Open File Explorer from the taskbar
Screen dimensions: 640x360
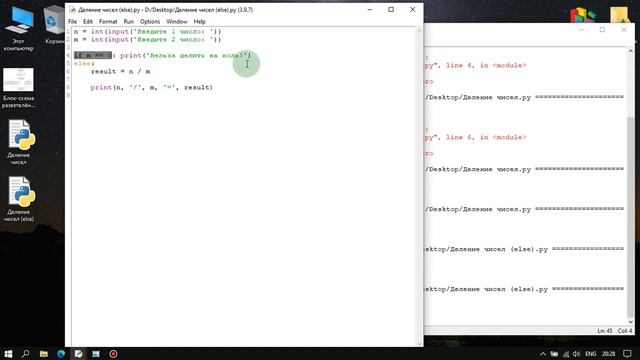click(44, 354)
